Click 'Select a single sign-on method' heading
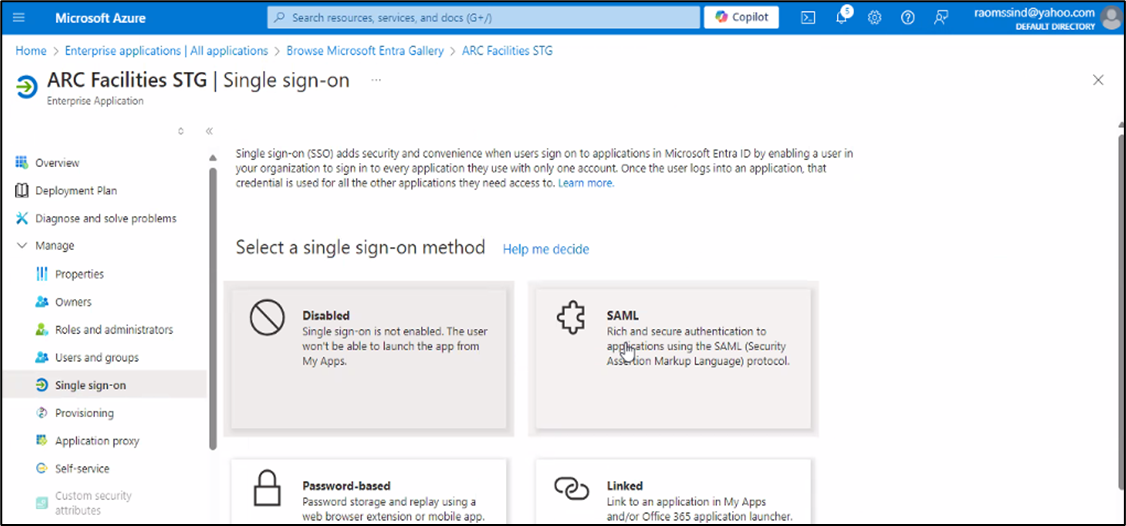Viewport: 1126px width, 526px height. pyautogui.click(x=360, y=248)
